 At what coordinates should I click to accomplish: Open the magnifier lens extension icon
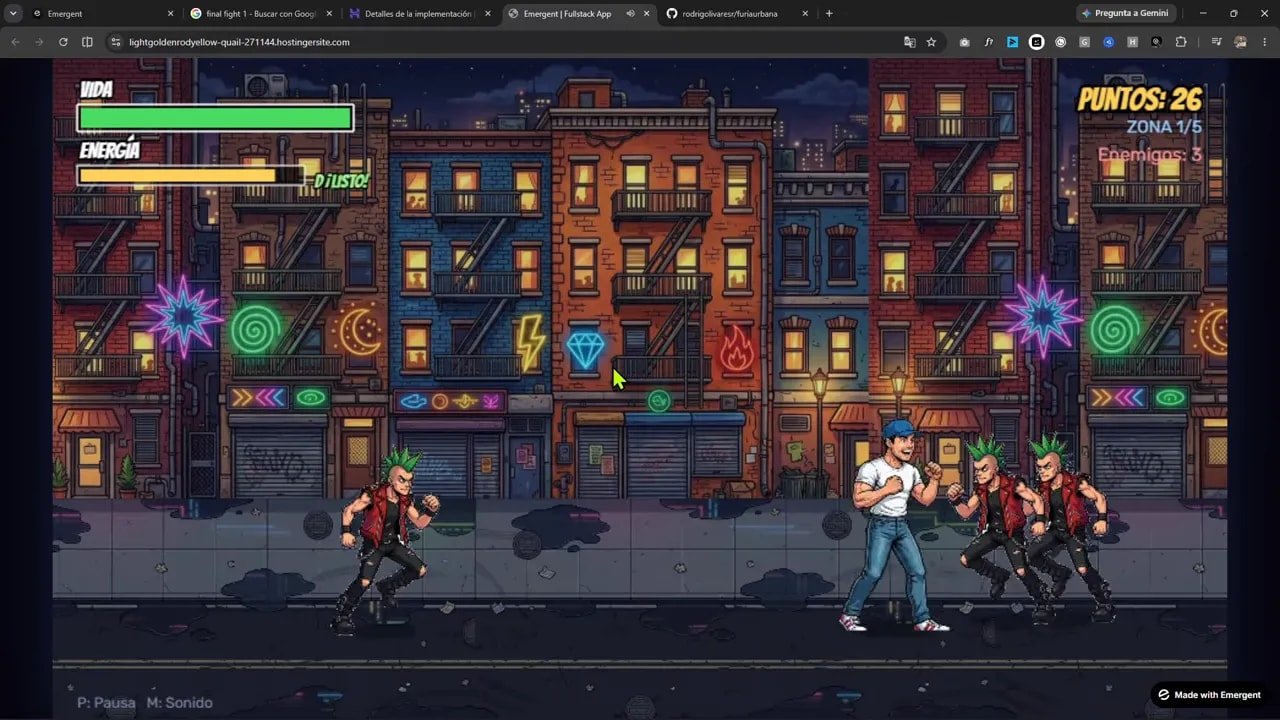[x=1156, y=42]
